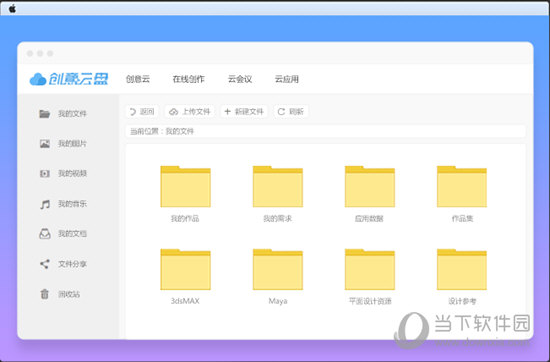Click the 平面设计资源 folder name
Image resolution: width=550 pixels, height=362 pixels.
(370, 301)
